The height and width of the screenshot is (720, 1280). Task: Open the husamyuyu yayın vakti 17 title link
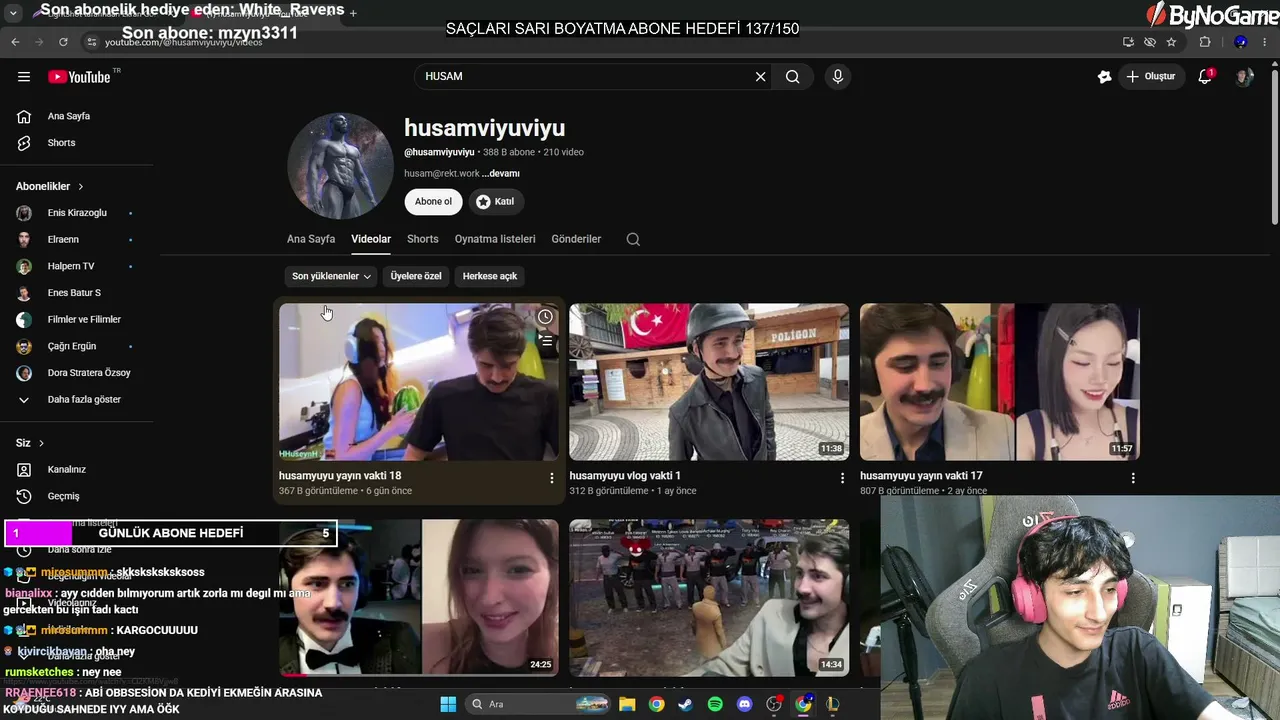click(921, 476)
